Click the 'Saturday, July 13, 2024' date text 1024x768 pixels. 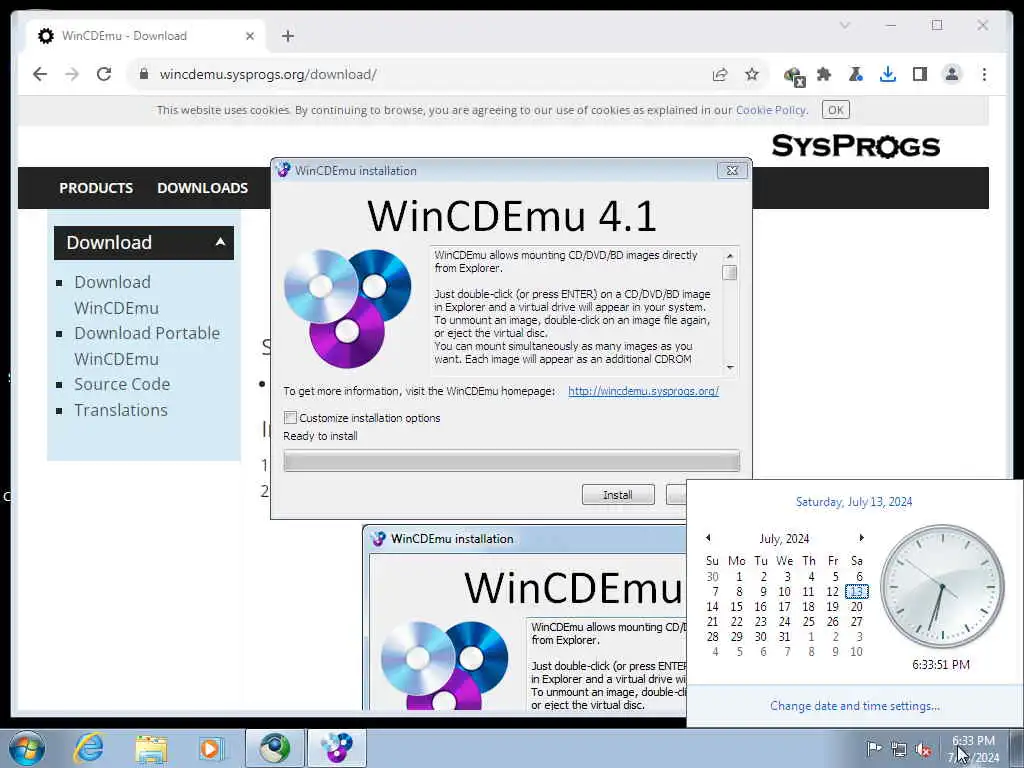tap(854, 502)
